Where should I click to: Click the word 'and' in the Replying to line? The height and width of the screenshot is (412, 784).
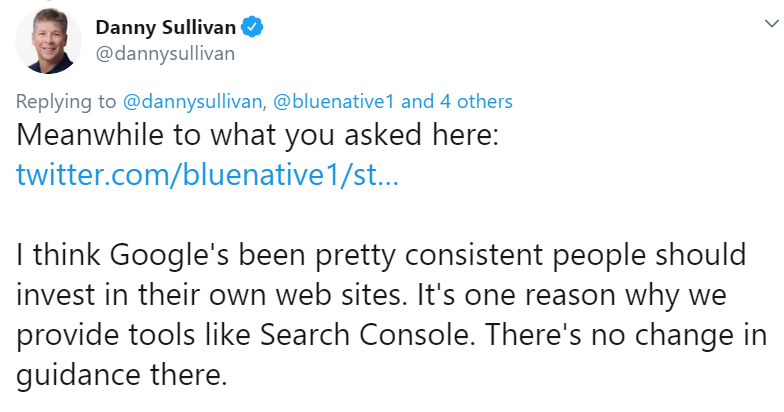tap(417, 101)
